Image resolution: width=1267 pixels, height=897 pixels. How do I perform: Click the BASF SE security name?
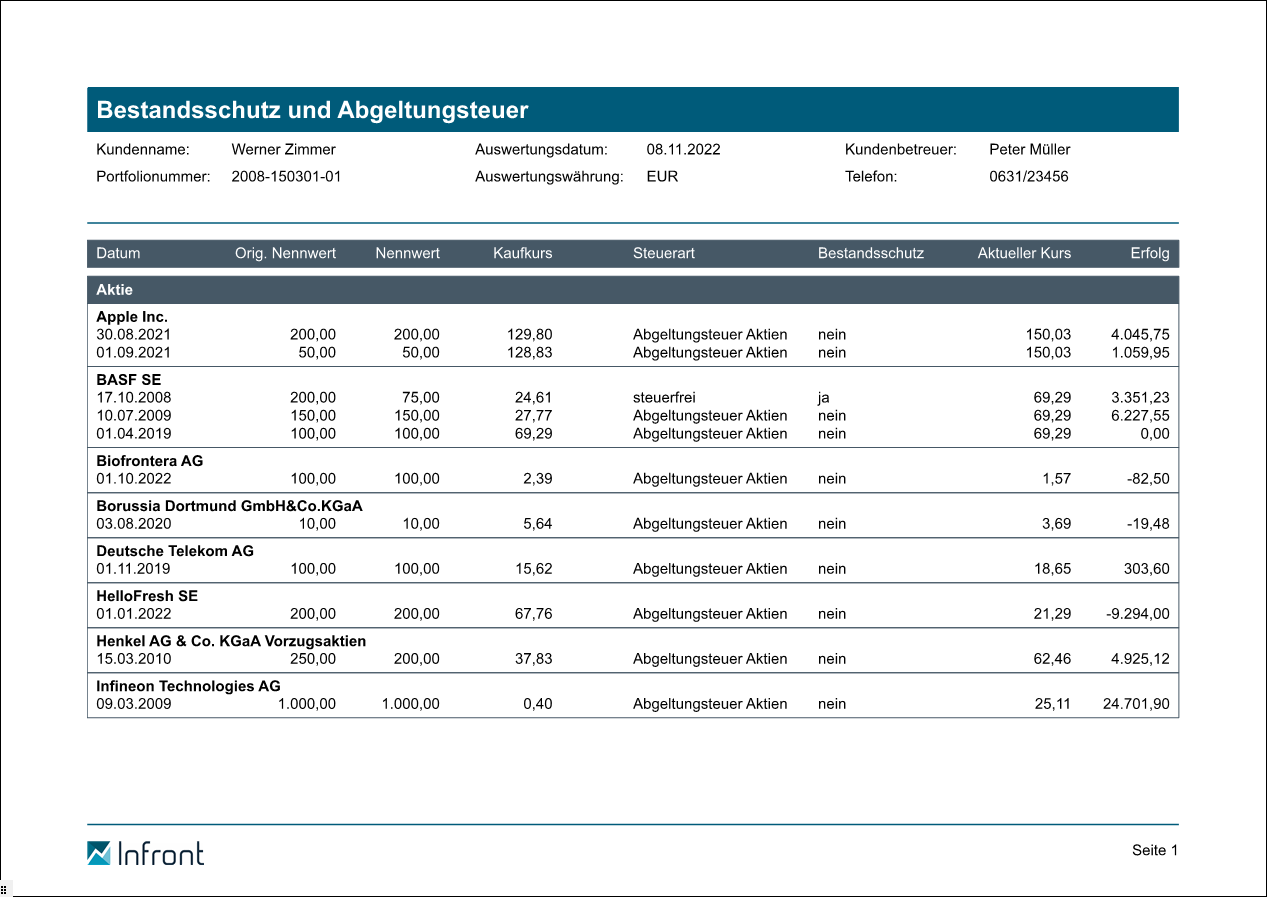tap(128, 380)
